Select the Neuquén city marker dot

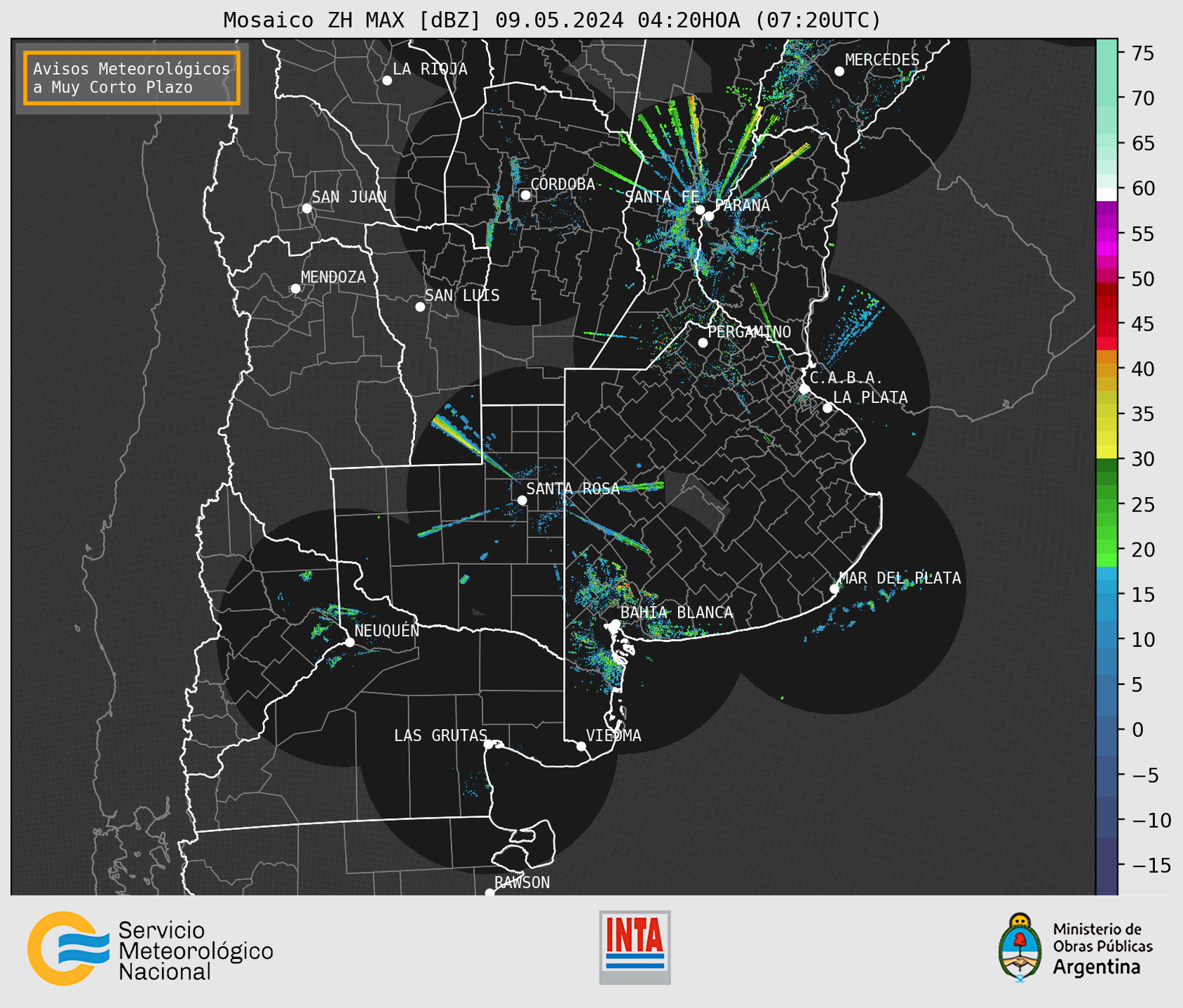(x=349, y=642)
